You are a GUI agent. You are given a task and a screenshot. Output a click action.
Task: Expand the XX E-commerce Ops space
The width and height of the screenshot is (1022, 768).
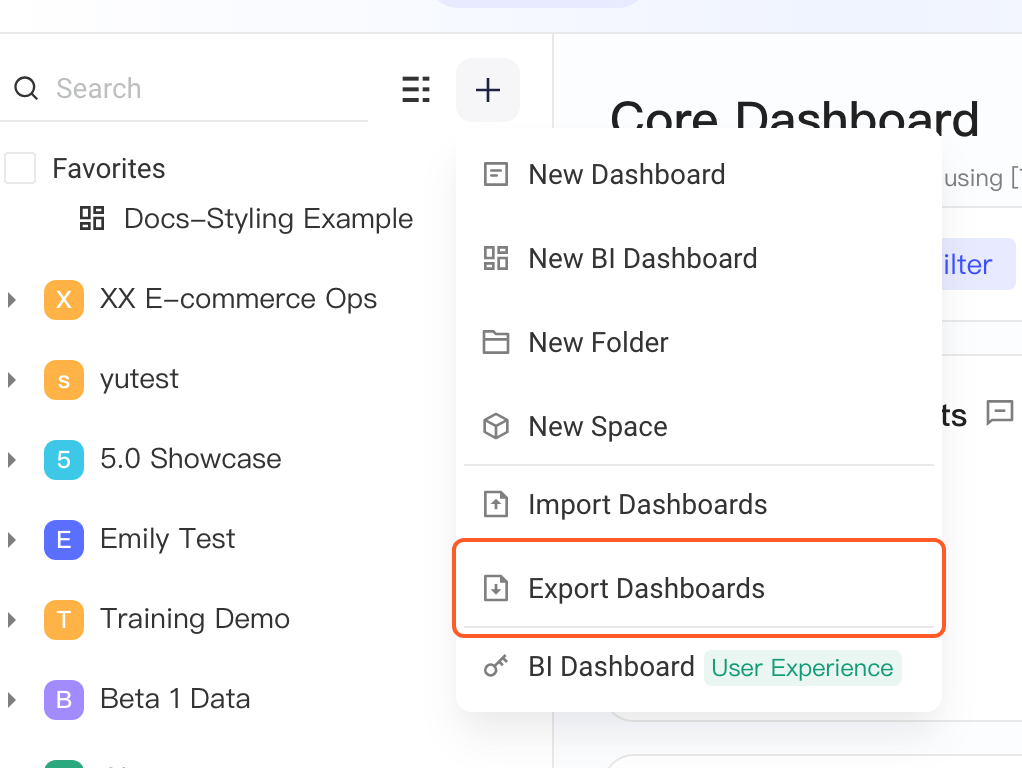click(x=12, y=300)
